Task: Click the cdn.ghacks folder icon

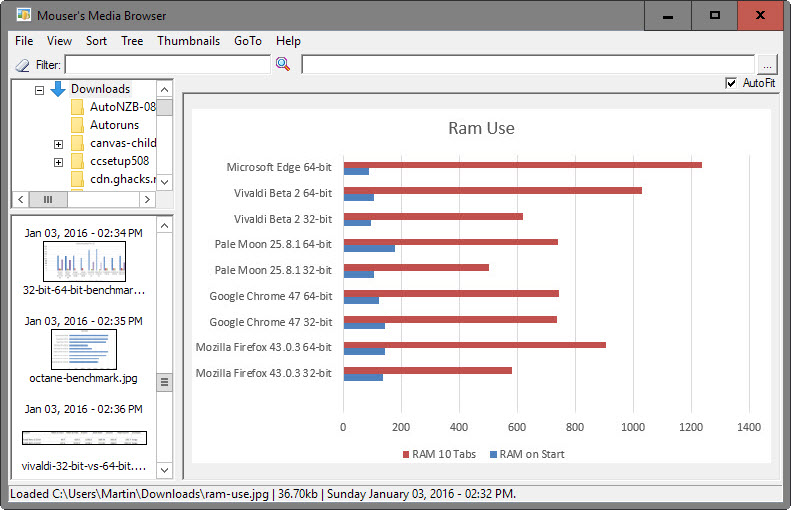Action: point(77,179)
